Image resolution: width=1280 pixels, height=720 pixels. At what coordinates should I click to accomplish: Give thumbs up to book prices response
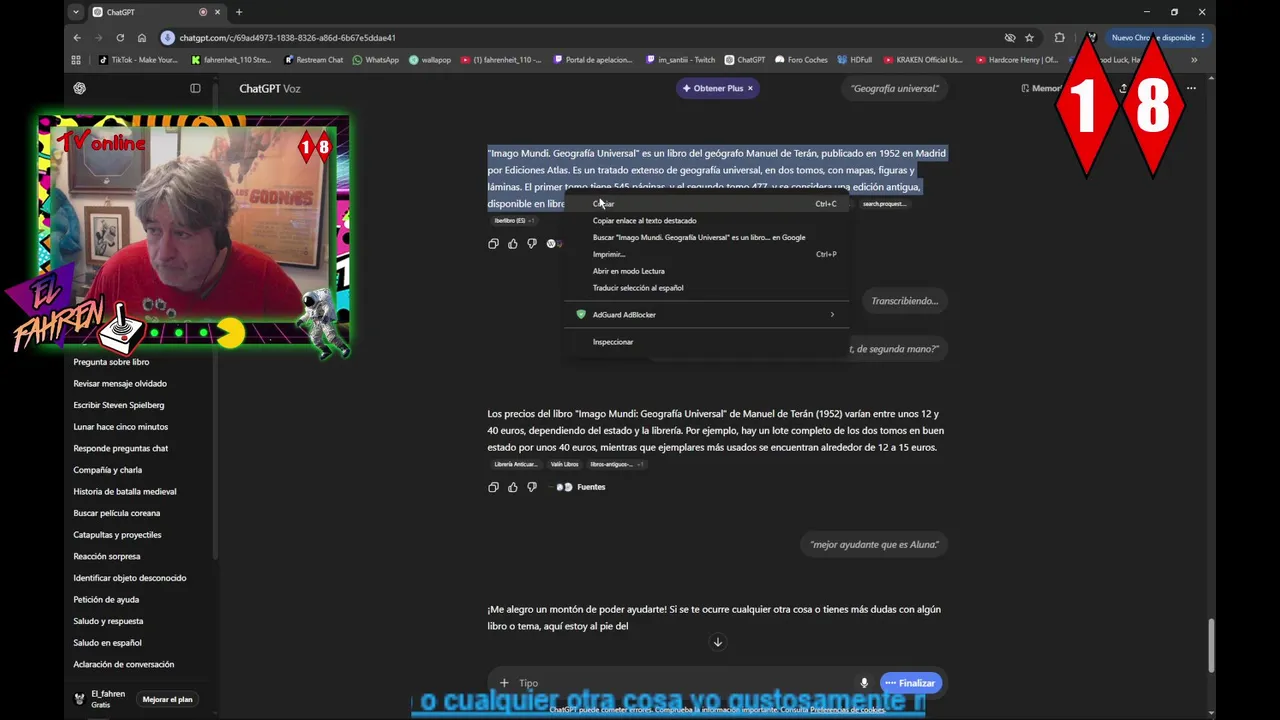pyautogui.click(x=513, y=487)
